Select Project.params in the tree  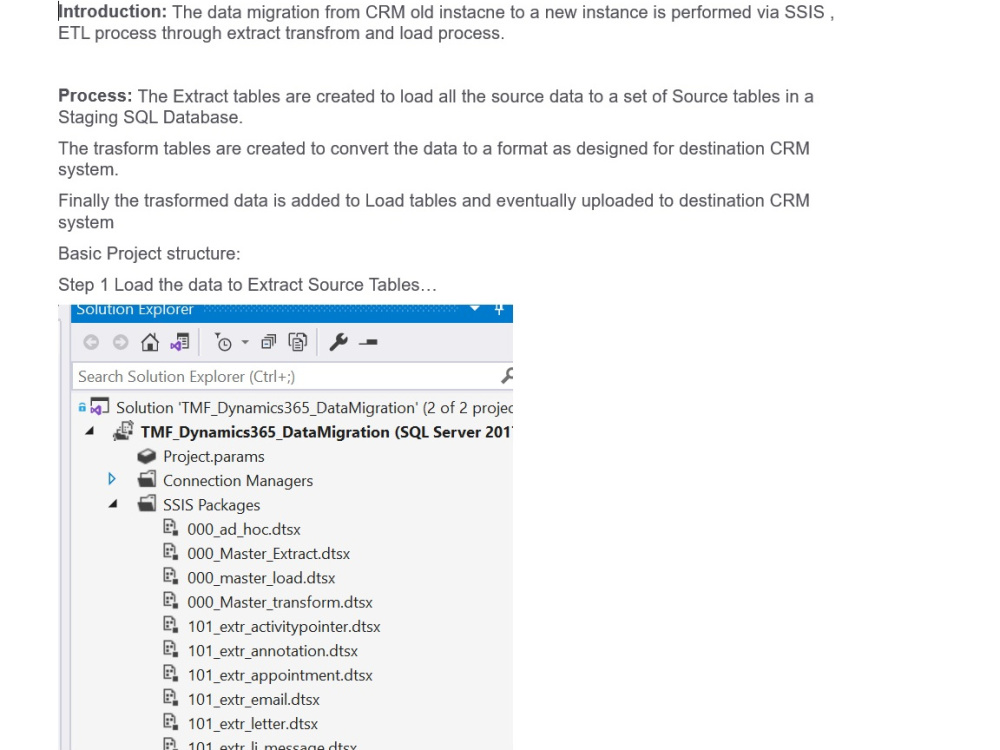[214, 457]
